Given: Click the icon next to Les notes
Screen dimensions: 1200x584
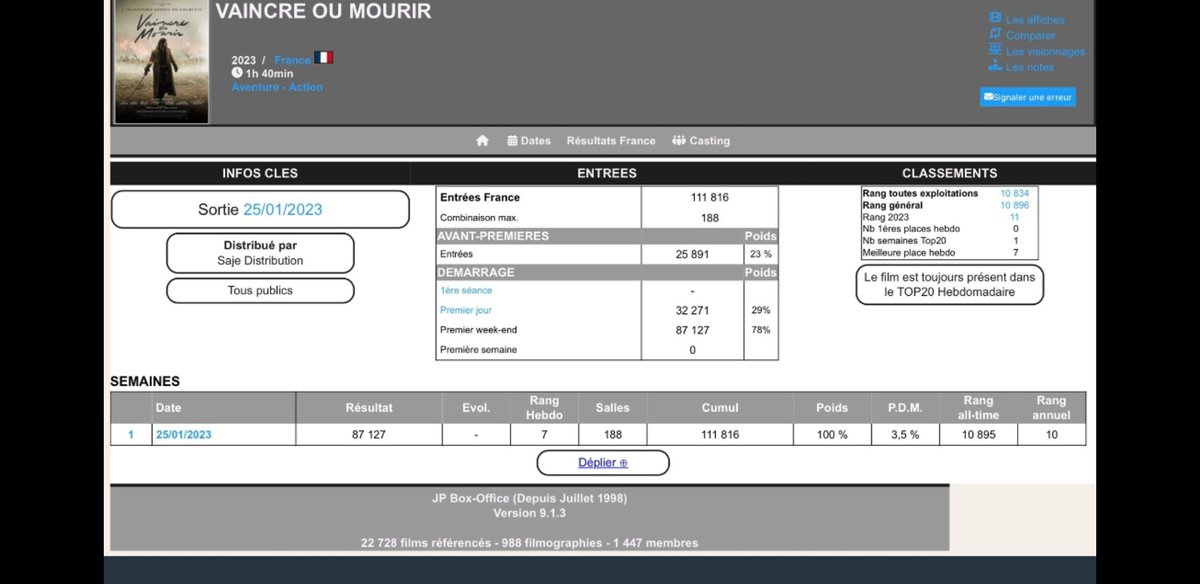Looking at the screenshot, I should pyautogui.click(x=995, y=66).
